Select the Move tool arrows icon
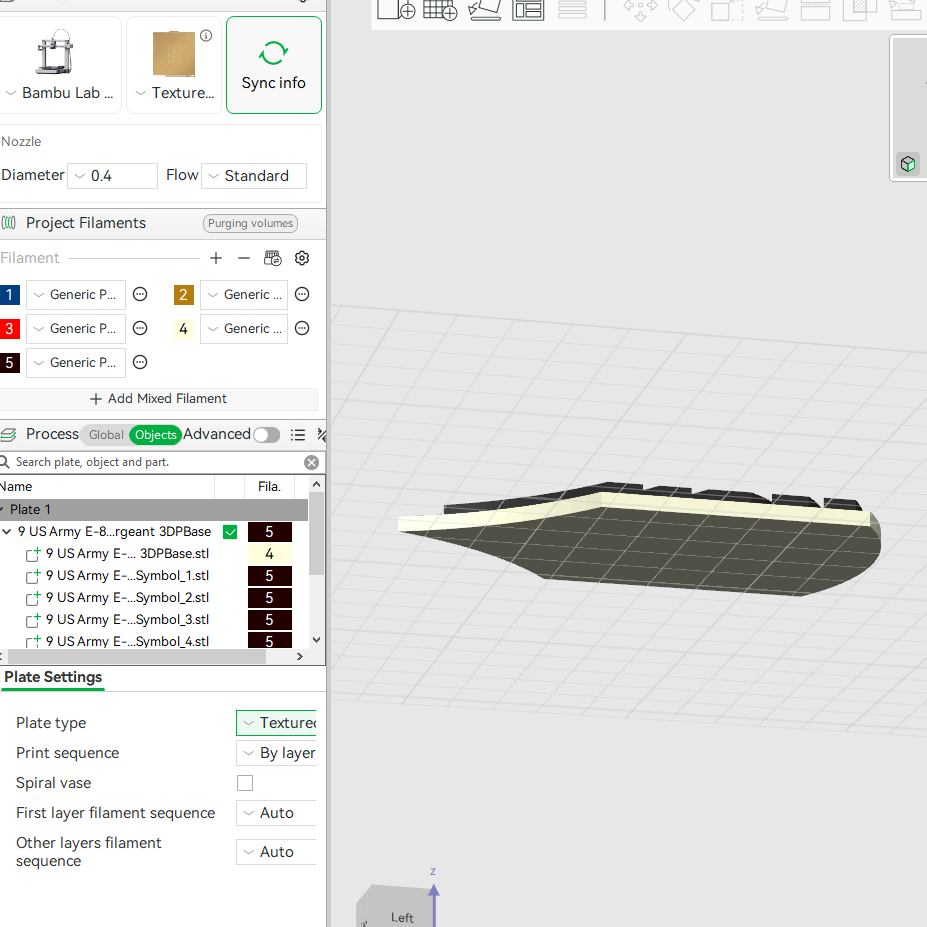Screen dimensions: 927x927 [640, 9]
